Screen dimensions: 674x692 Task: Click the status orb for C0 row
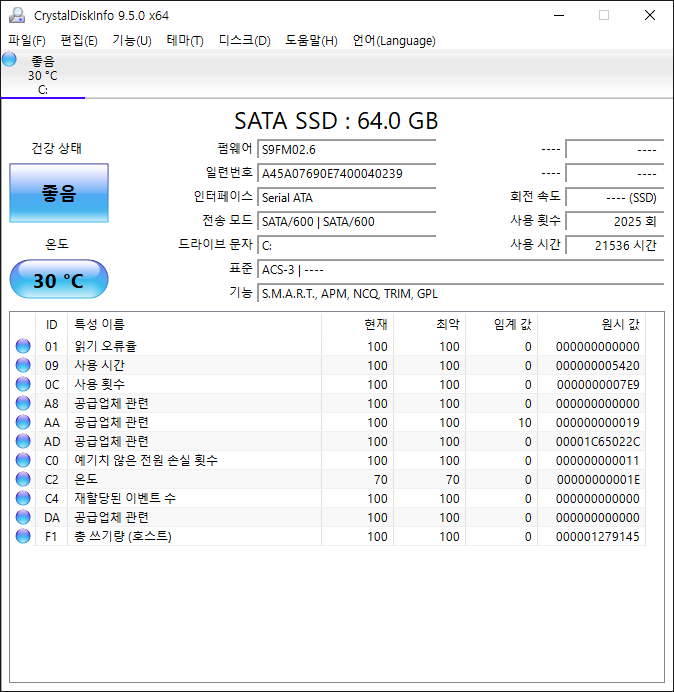tap(23, 460)
